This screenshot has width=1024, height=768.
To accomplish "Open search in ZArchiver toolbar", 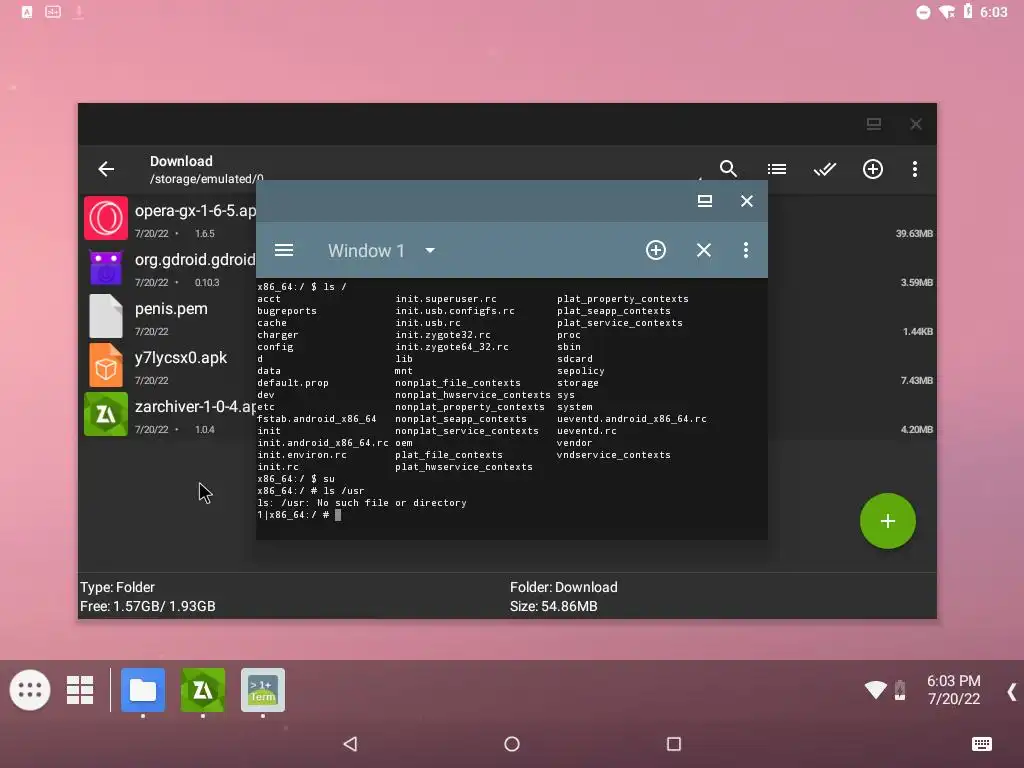I will click(728, 168).
